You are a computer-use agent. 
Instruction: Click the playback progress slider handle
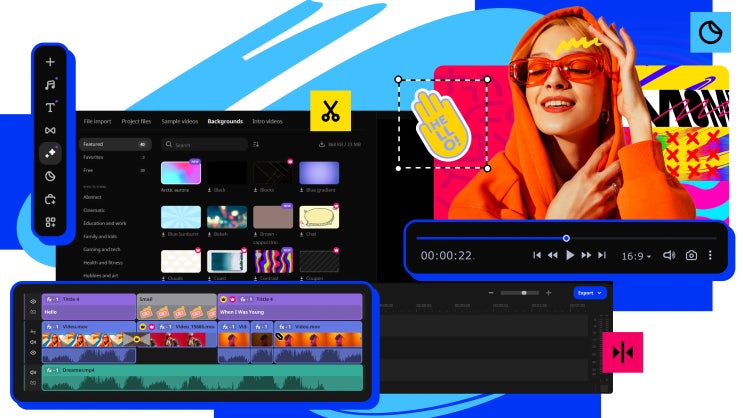pyautogui.click(x=566, y=238)
